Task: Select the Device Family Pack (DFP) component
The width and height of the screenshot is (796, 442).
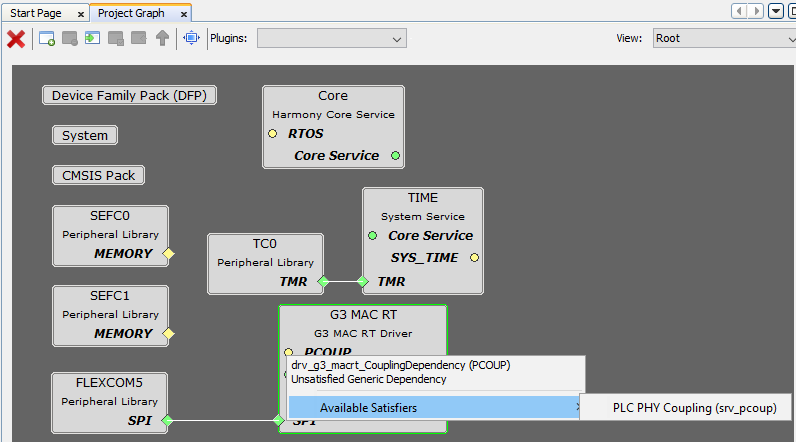Action: [129, 95]
